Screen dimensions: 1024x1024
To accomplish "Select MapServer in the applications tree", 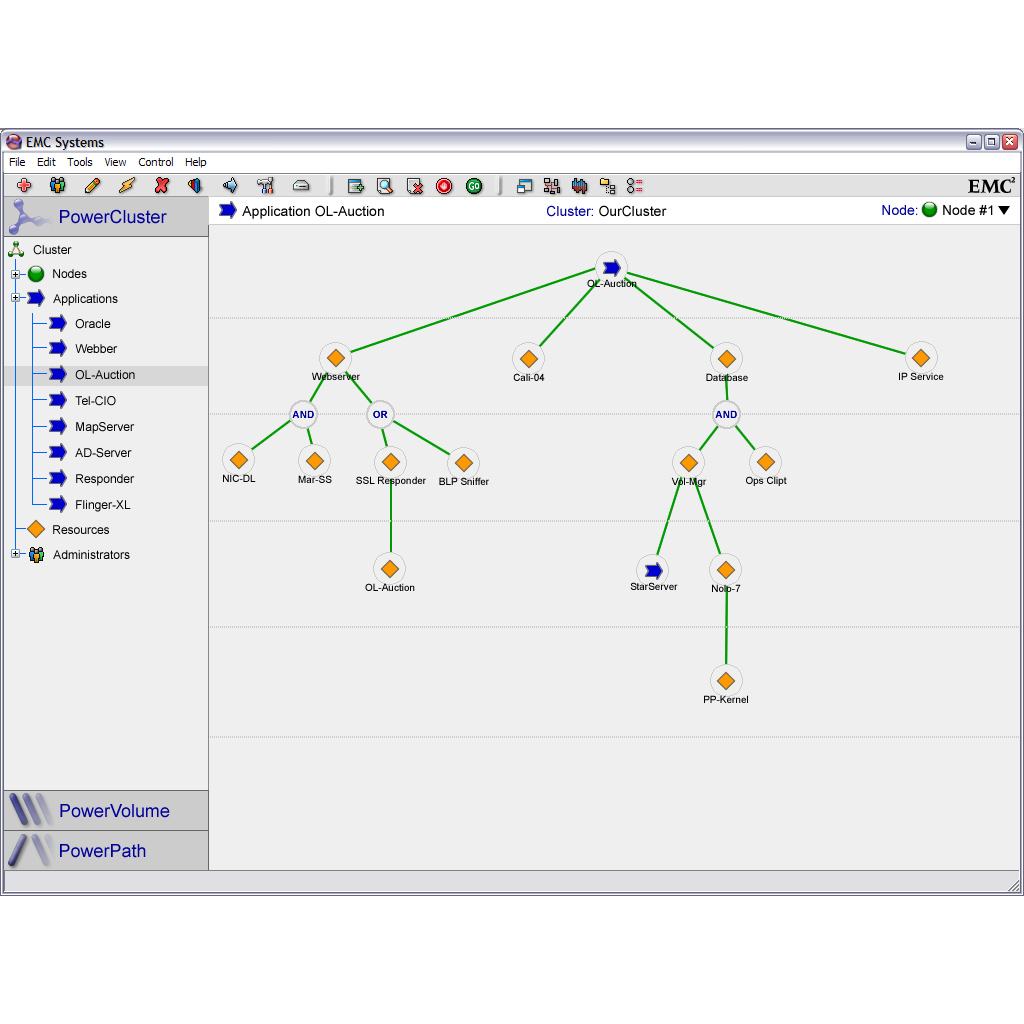I will click(x=104, y=426).
